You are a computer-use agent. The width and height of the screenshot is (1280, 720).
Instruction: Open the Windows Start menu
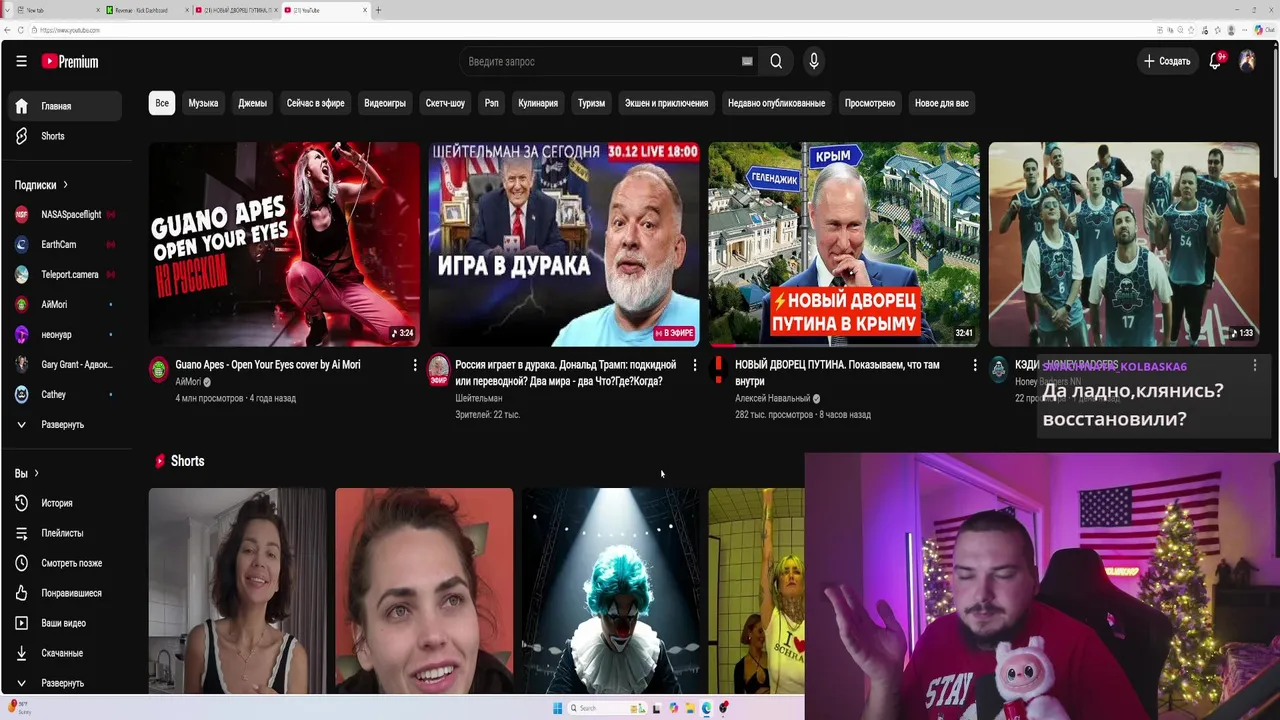pyautogui.click(x=558, y=708)
